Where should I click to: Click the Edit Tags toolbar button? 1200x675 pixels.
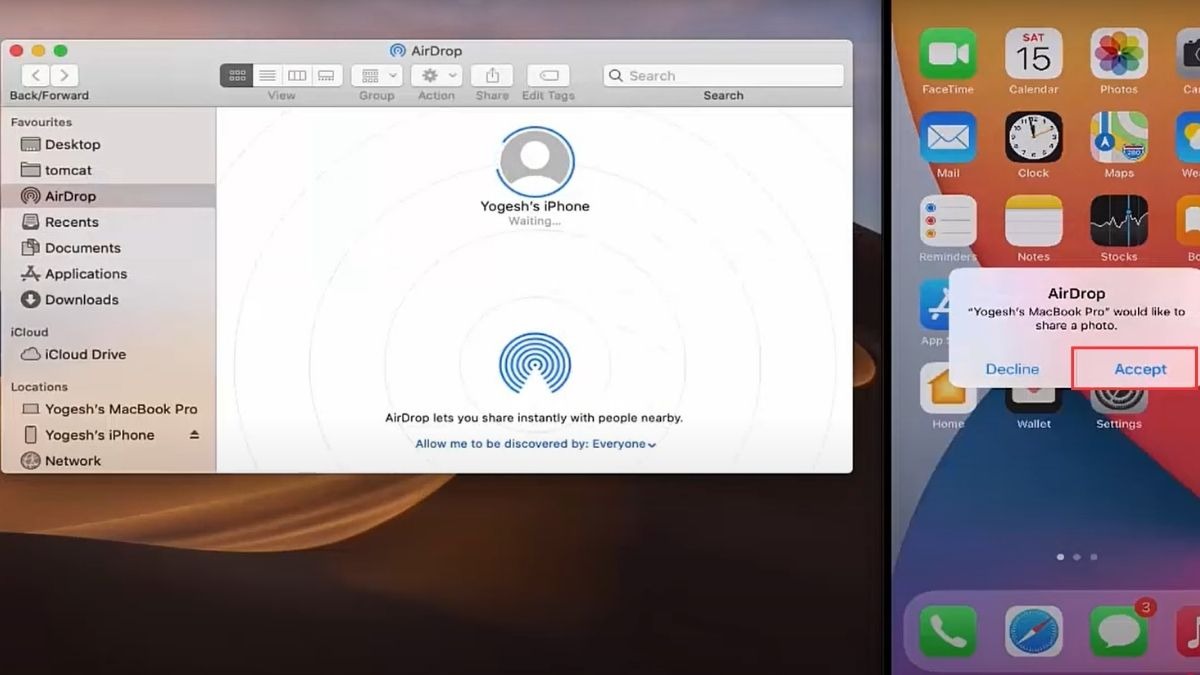tap(548, 75)
